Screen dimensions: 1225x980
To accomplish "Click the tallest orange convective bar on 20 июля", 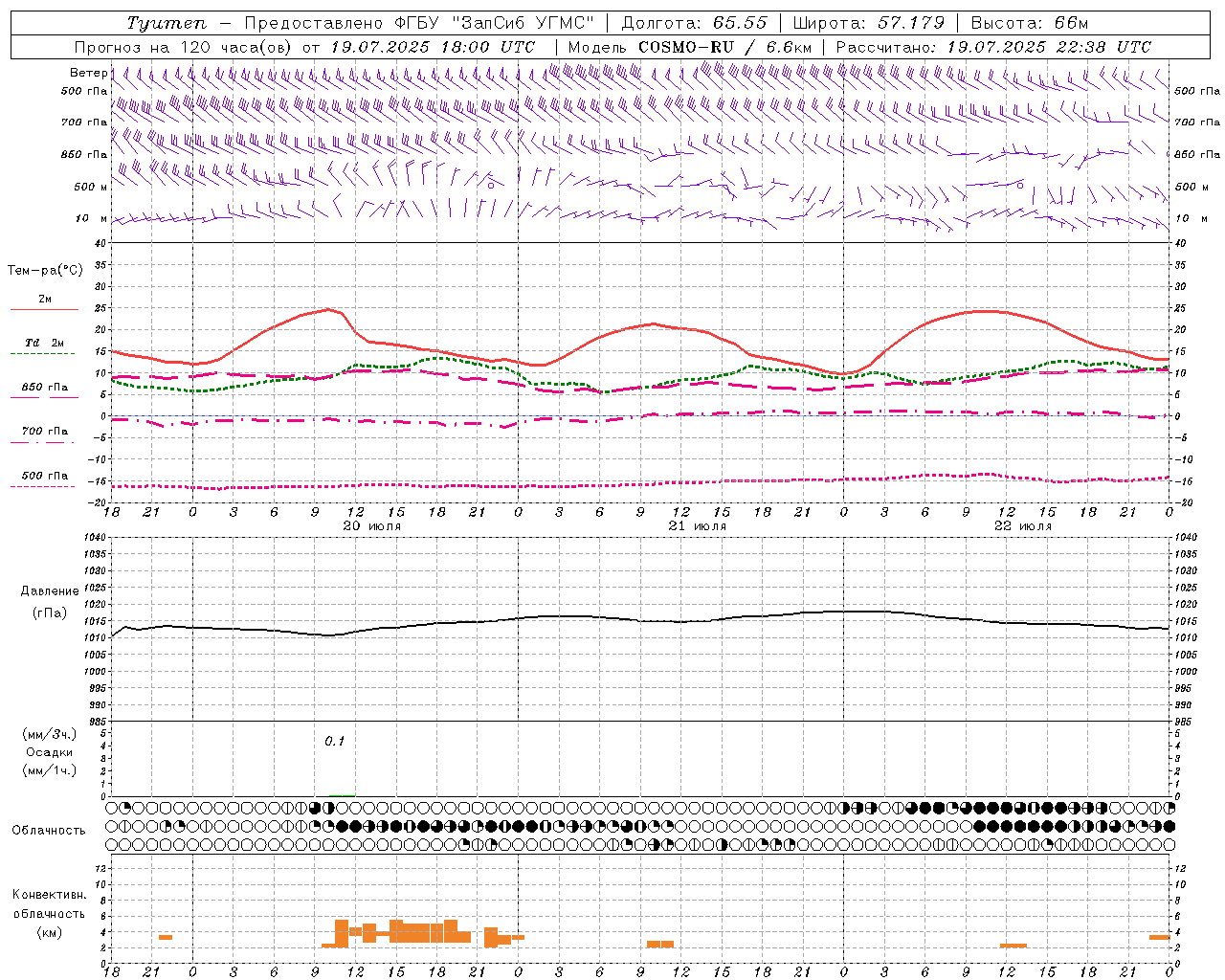I will click(x=342, y=932).
